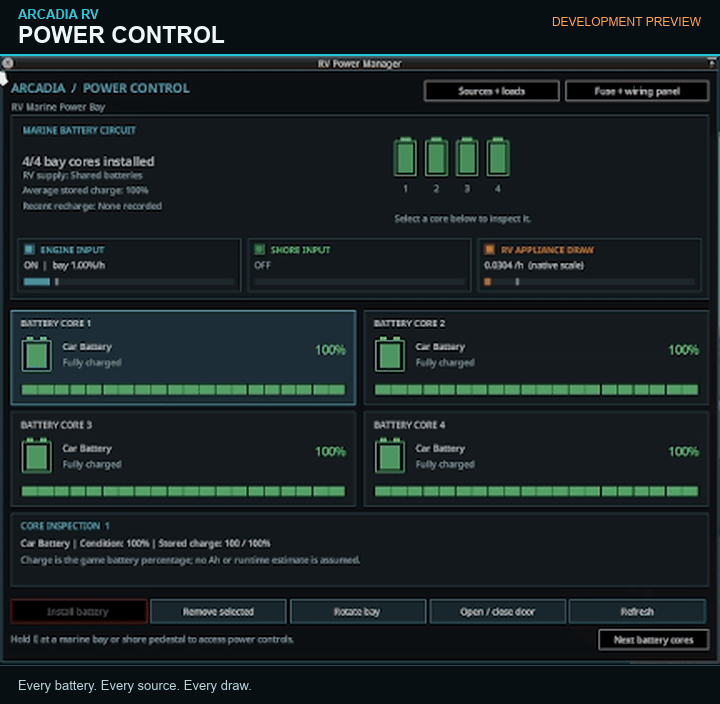Click the Refresh button
The width and height of the screenshot is (720, 704).
tap(637, 611)
